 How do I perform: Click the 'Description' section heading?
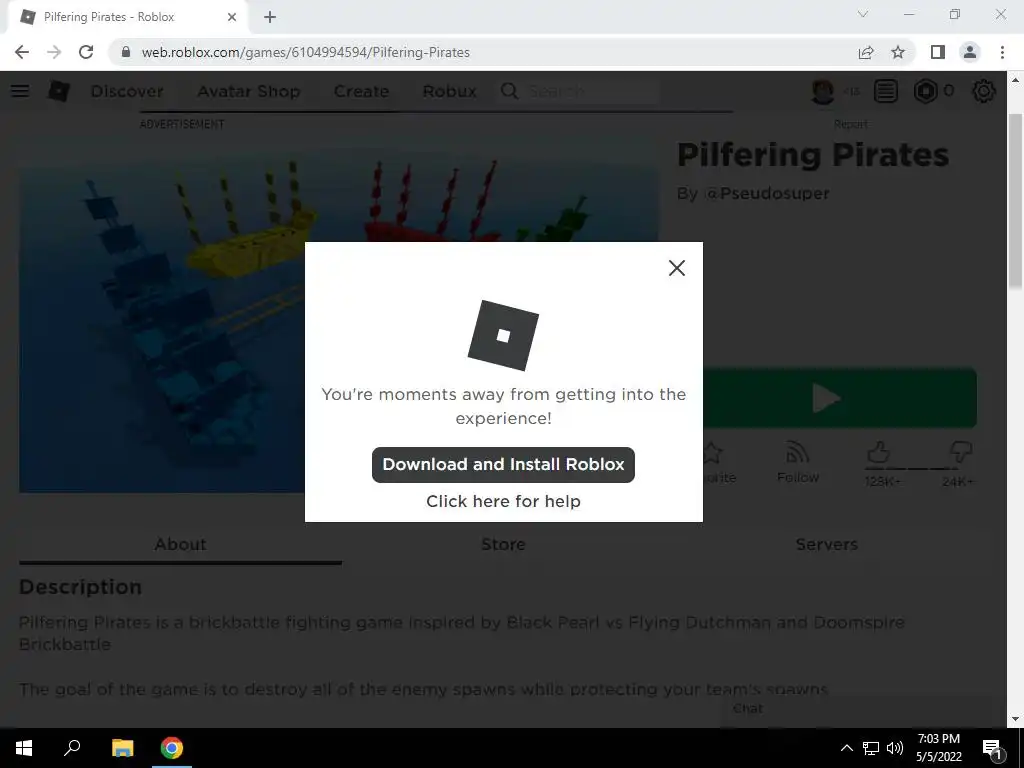[80, 587]
